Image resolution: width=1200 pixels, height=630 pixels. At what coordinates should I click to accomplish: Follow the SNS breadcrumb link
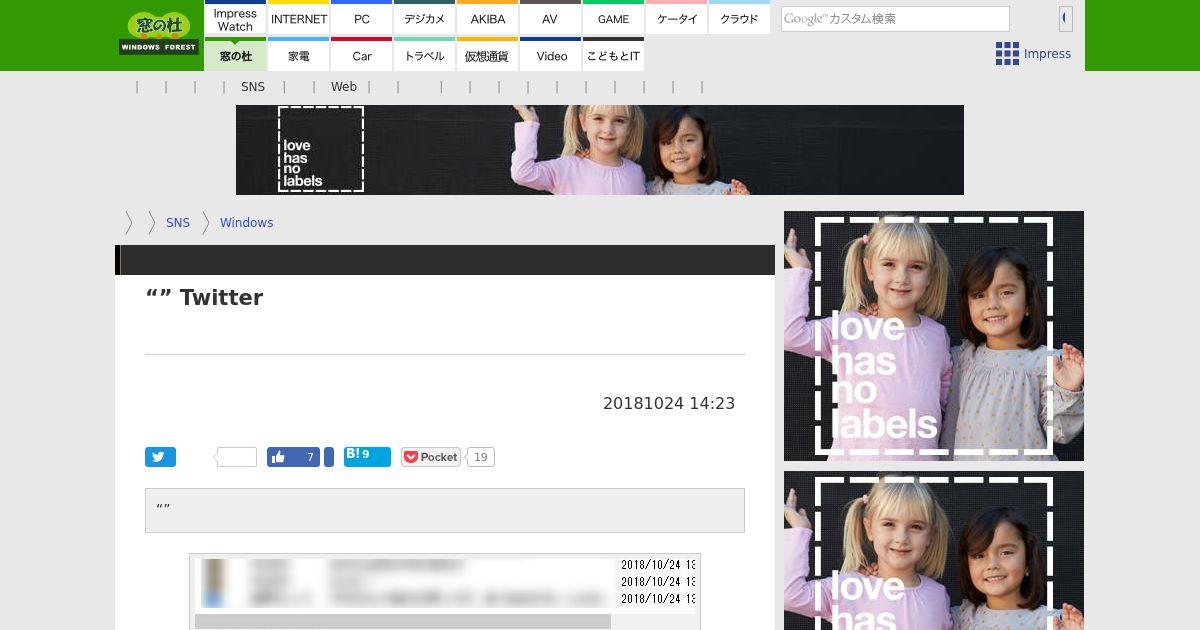click(x=178, y=223)
